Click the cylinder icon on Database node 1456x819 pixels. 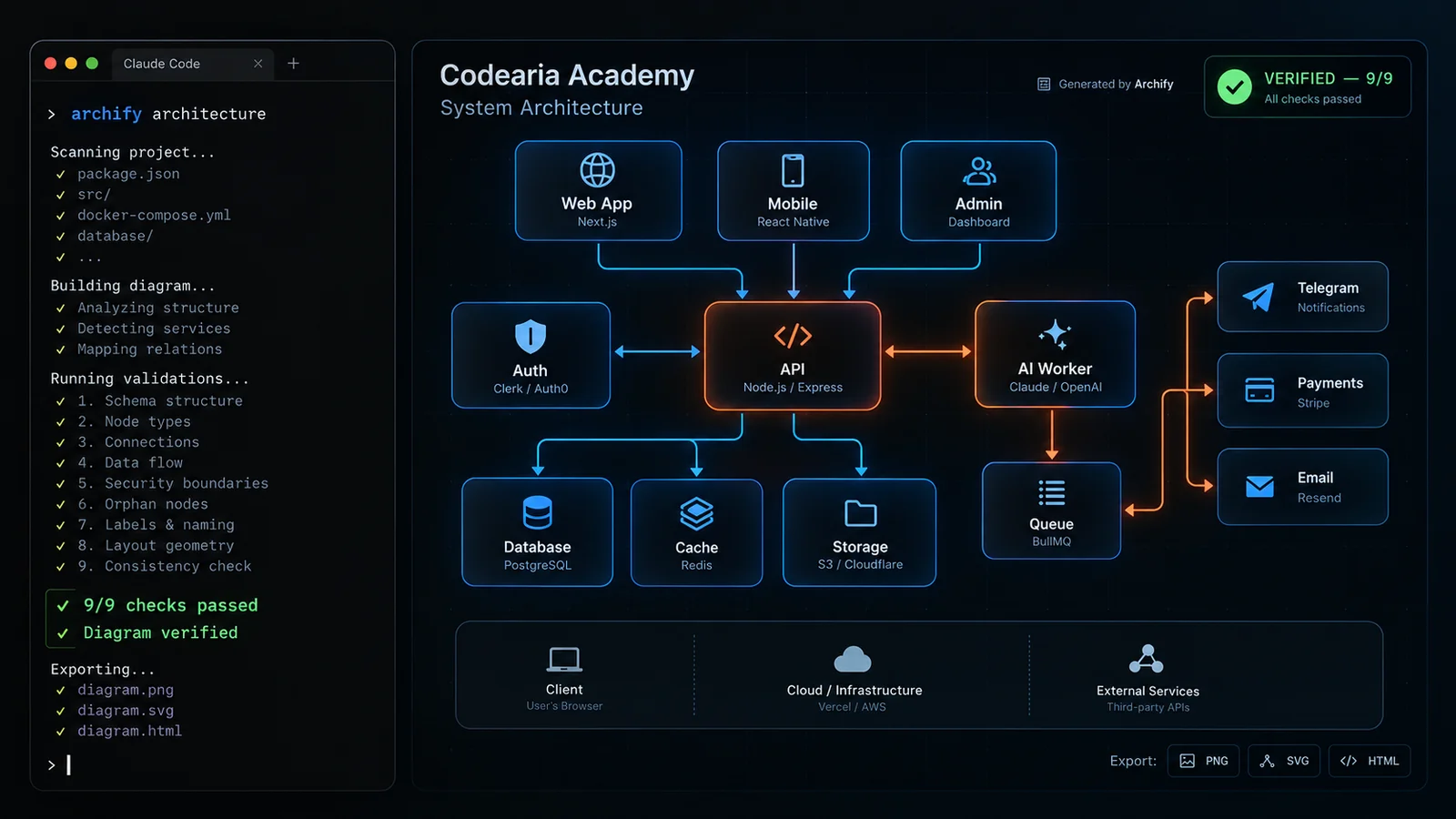537,512
